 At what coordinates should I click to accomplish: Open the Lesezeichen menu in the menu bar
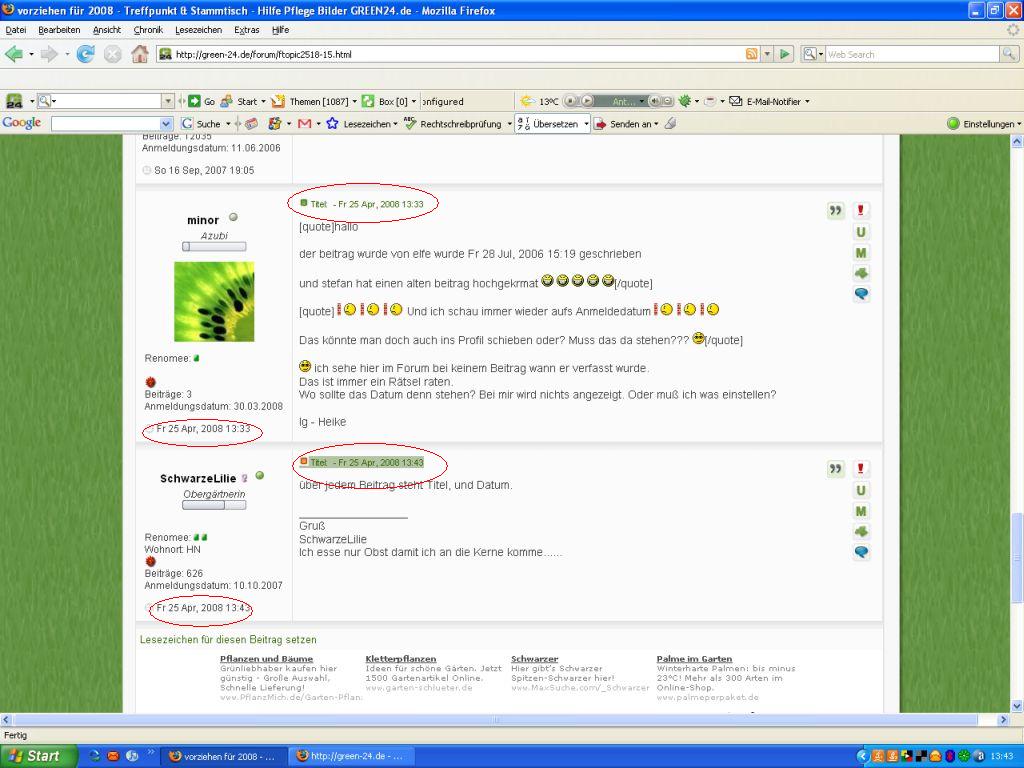[x=198, y=30]
